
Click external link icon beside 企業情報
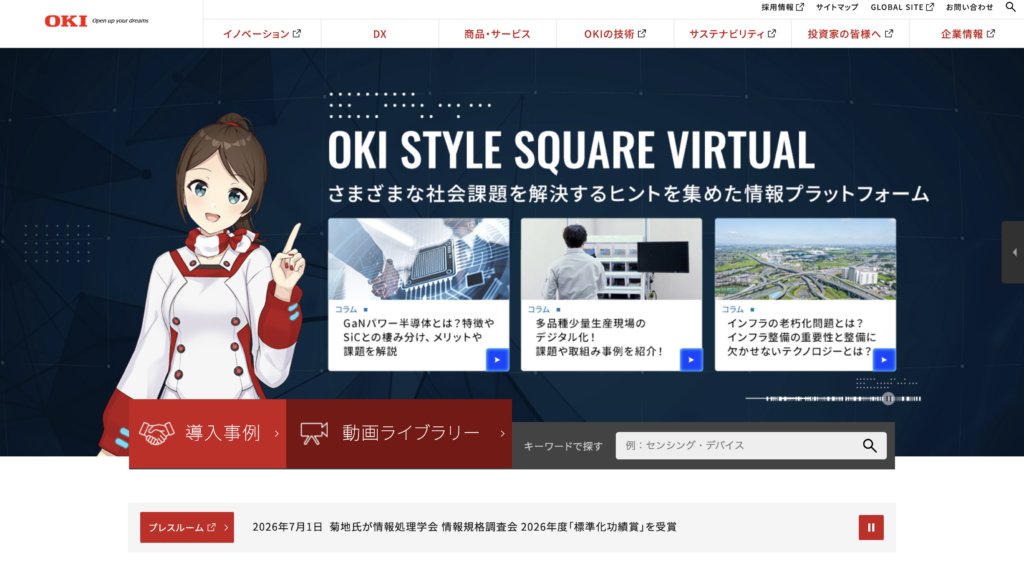coord(991,33)
